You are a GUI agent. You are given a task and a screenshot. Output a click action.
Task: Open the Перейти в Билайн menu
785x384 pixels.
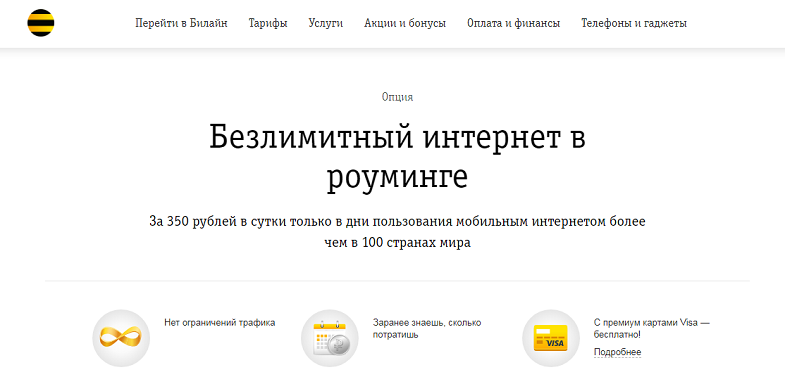tap(181, 23)
